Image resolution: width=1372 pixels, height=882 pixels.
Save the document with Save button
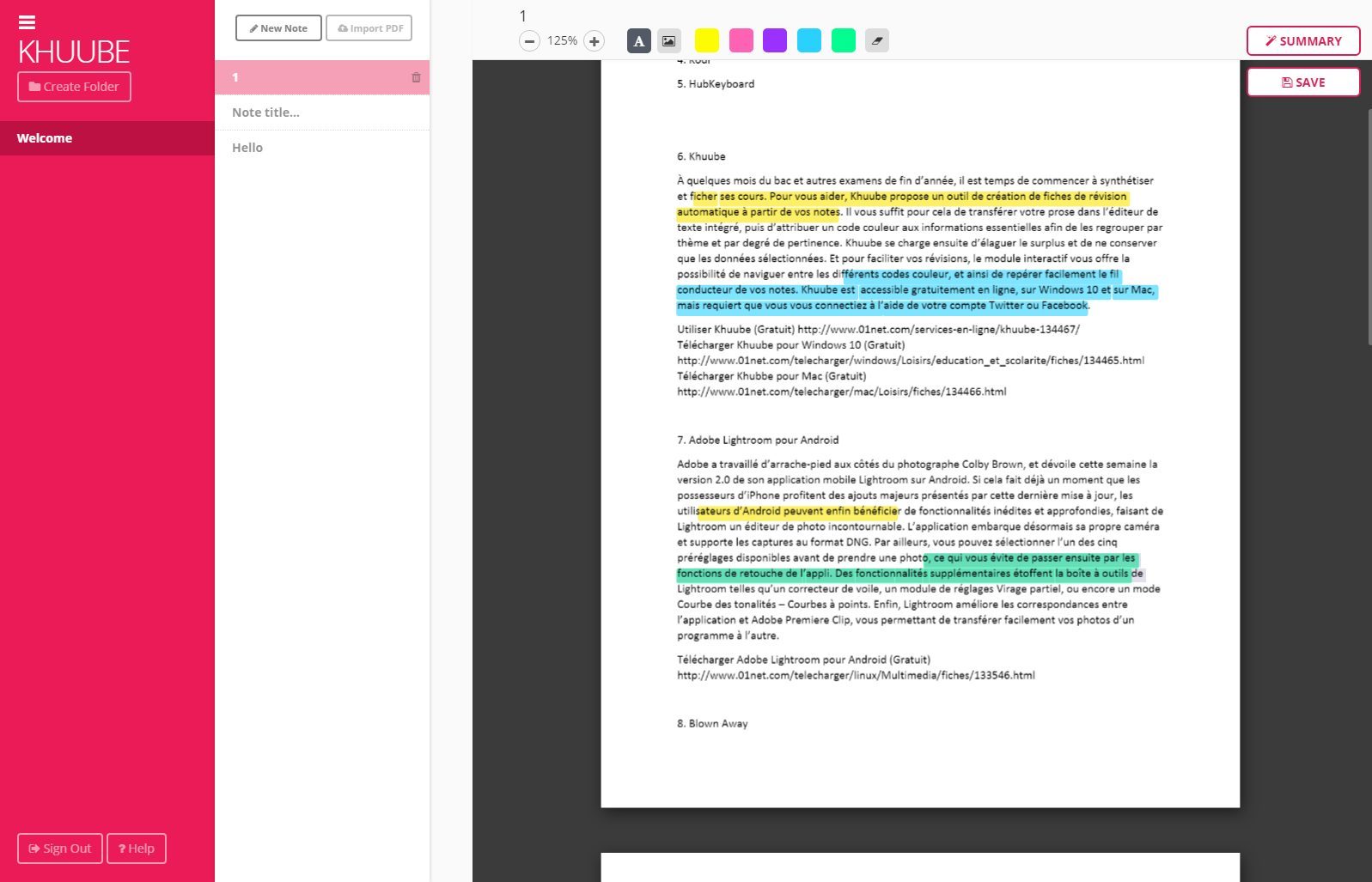pos(1302,82)
